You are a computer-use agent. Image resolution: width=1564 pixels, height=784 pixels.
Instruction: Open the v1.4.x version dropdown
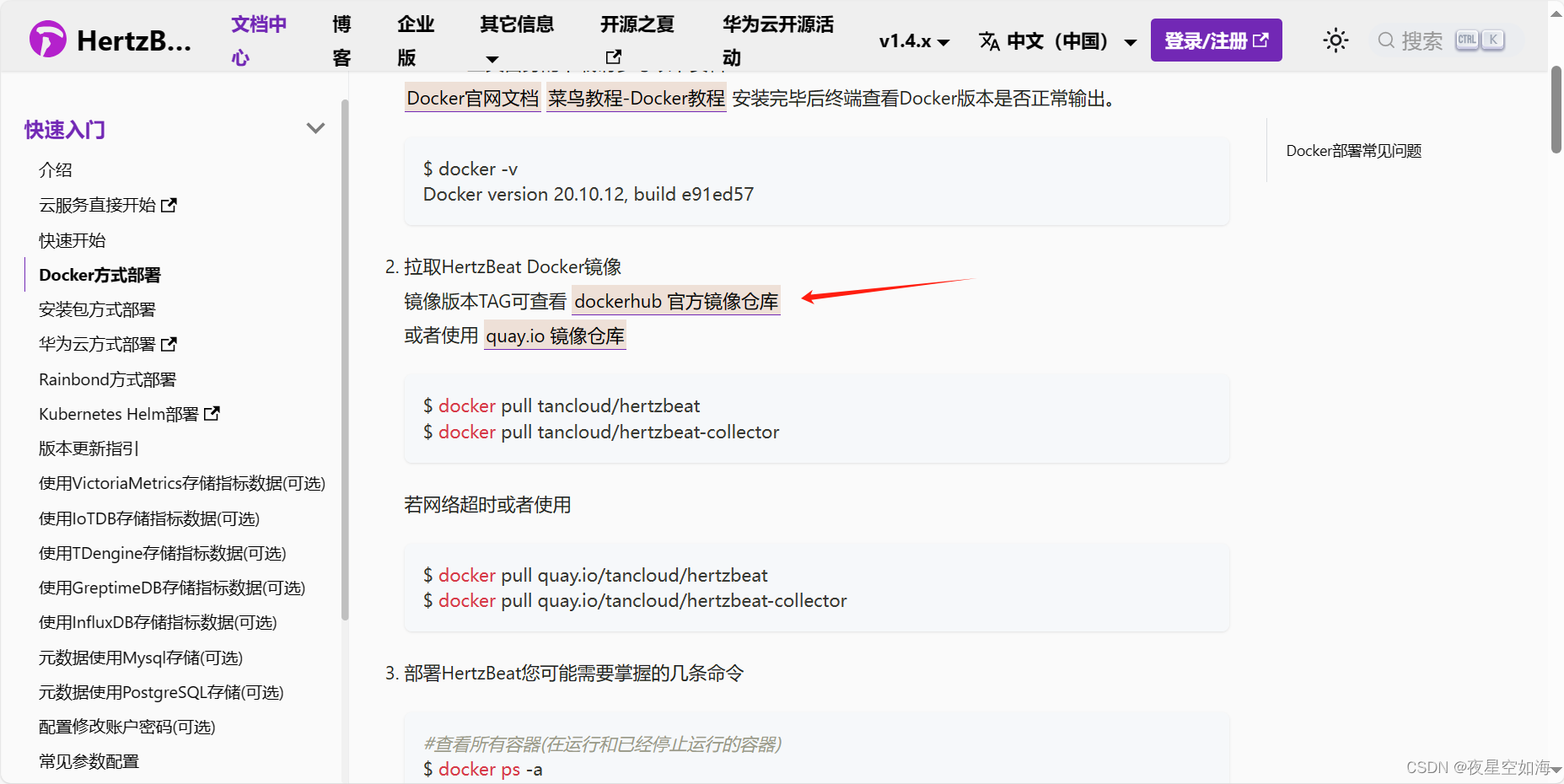pyautogui.click(x=913, y=40)
